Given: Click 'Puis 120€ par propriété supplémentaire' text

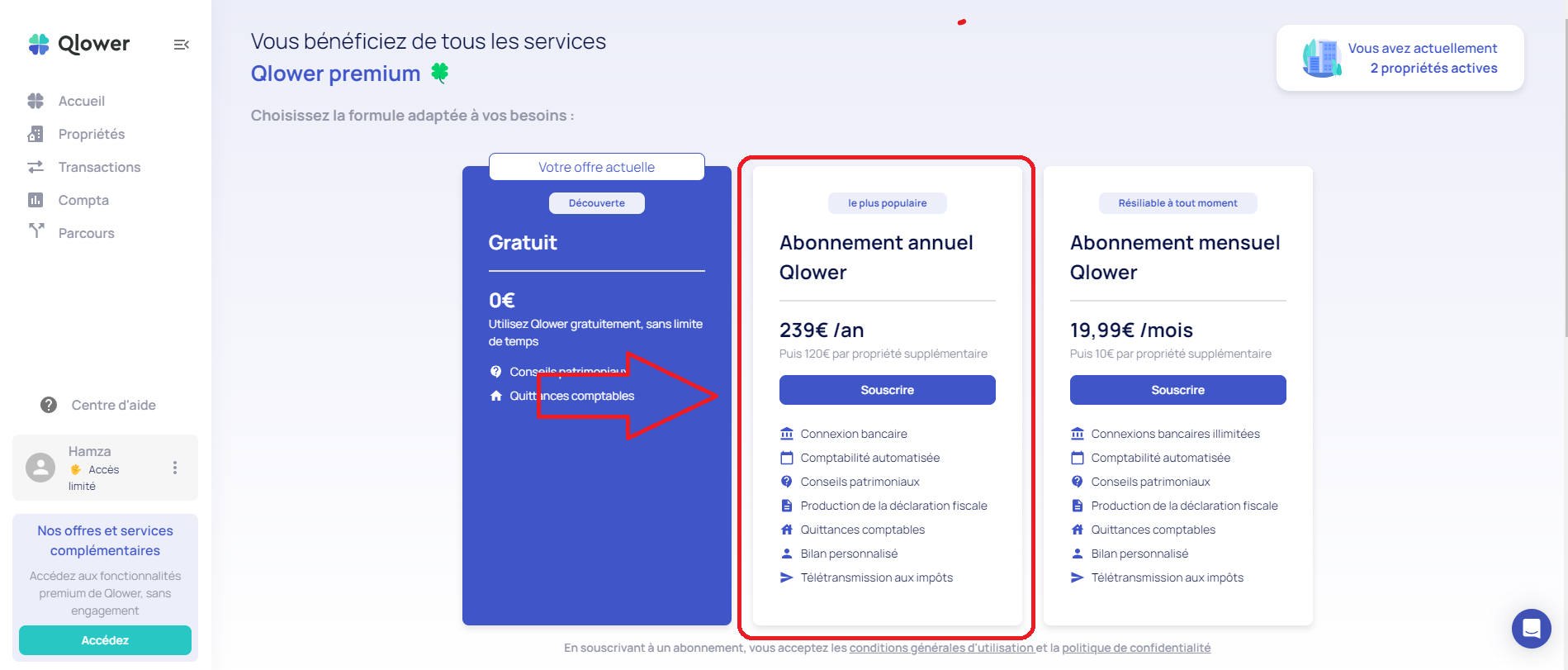Looking at the screenshot, I should click(883, 354).
